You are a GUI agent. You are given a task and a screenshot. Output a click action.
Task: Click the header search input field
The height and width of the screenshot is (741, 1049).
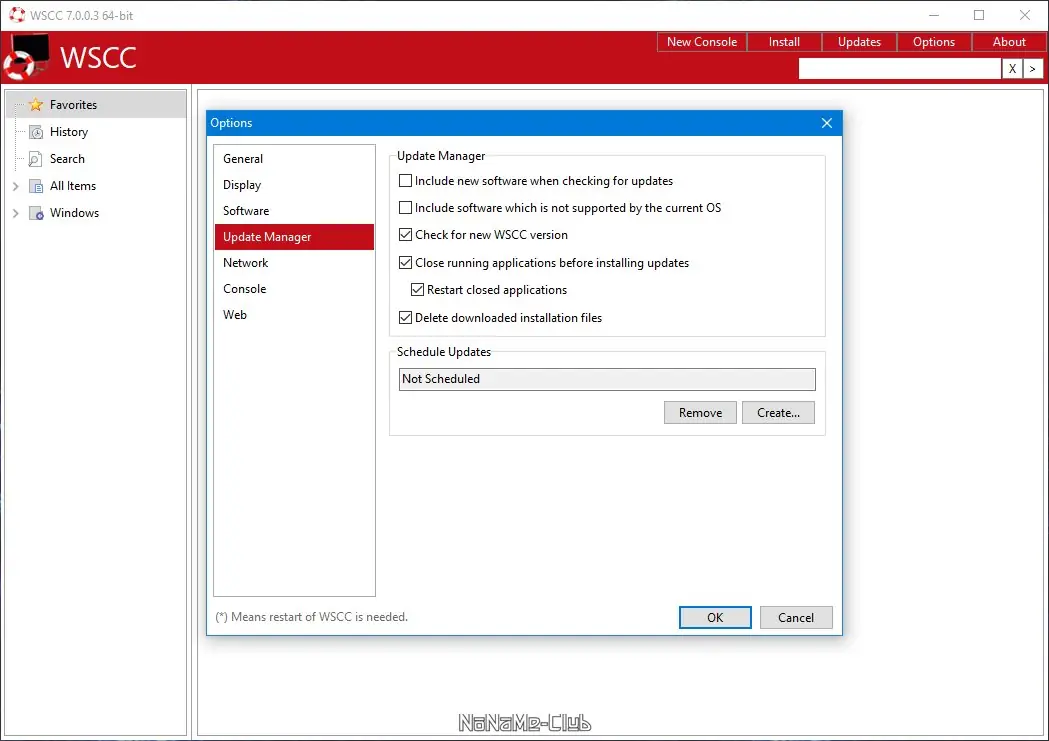(900, 68)
